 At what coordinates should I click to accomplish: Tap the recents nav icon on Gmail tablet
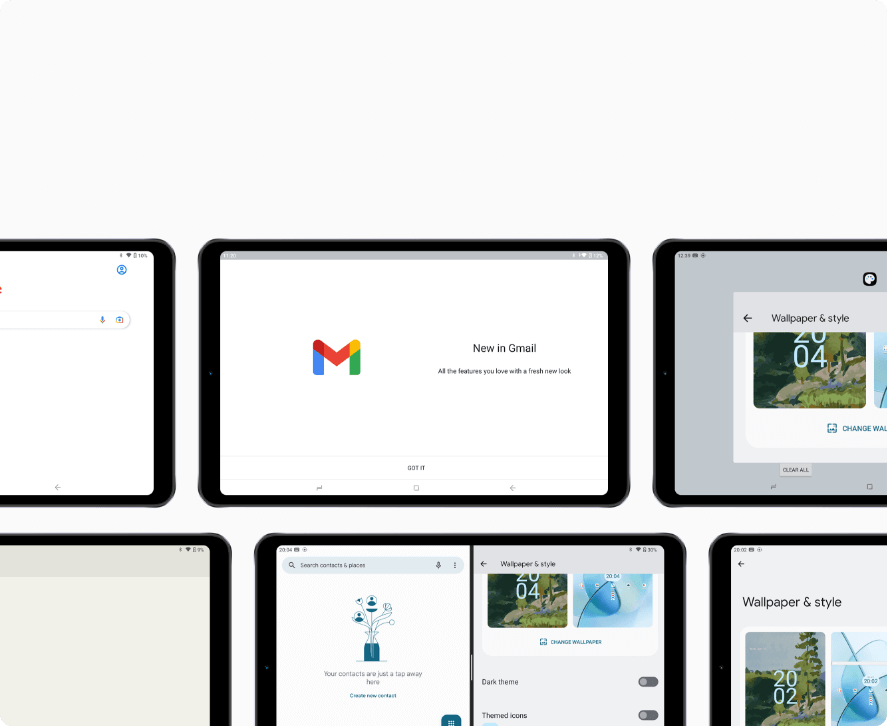[320, 488]
